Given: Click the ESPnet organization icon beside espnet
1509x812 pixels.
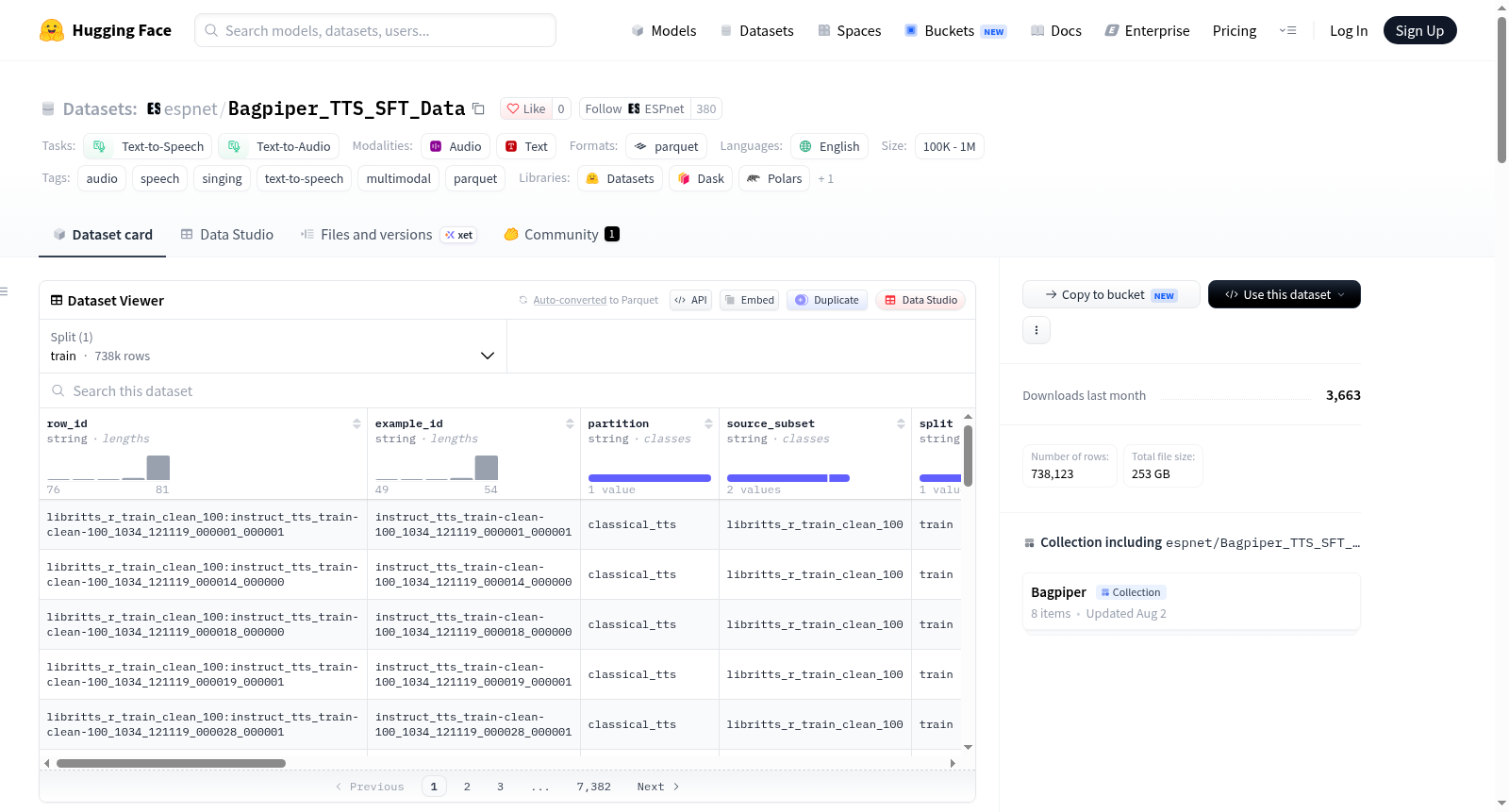Looking at the screenshot, I should [154, 108].
